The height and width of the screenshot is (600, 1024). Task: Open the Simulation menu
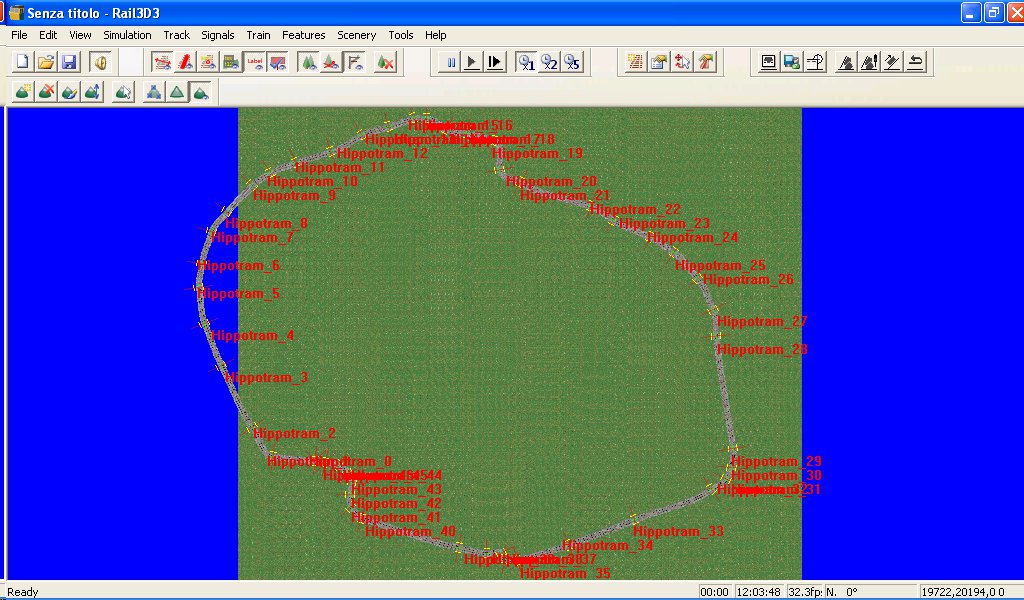click(127, 35)
